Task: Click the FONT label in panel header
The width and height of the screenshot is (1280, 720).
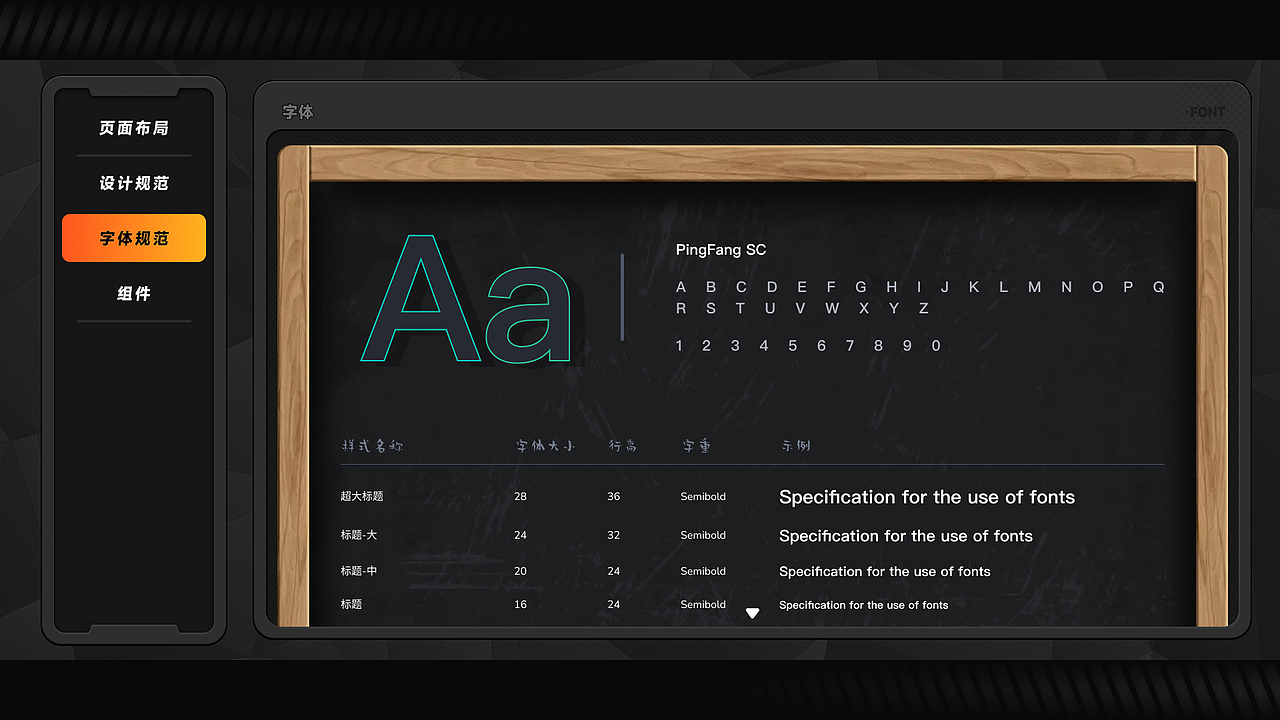Action: coord(1205,112)
